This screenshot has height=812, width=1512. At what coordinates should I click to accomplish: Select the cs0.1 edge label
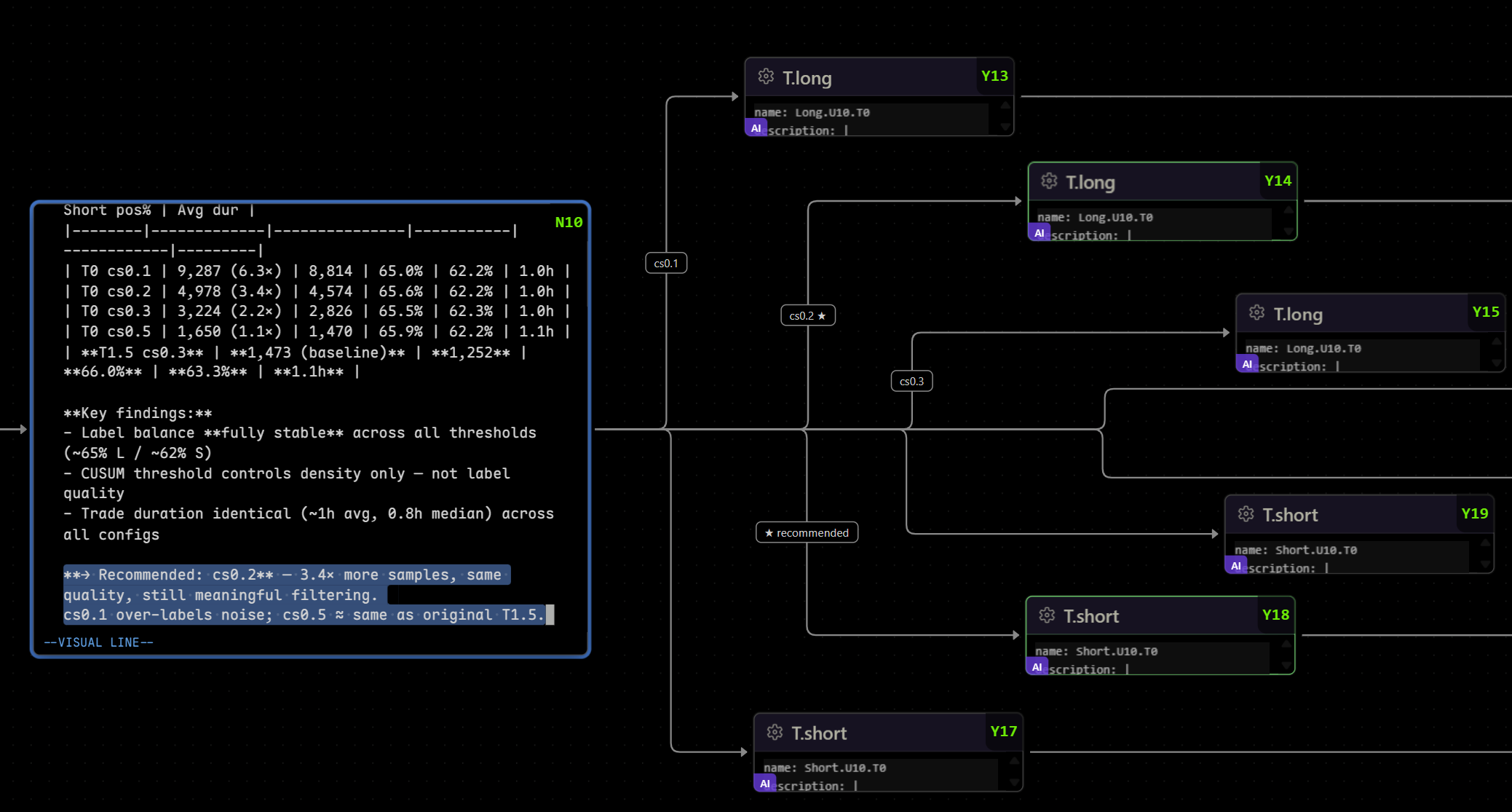(666, 263)
